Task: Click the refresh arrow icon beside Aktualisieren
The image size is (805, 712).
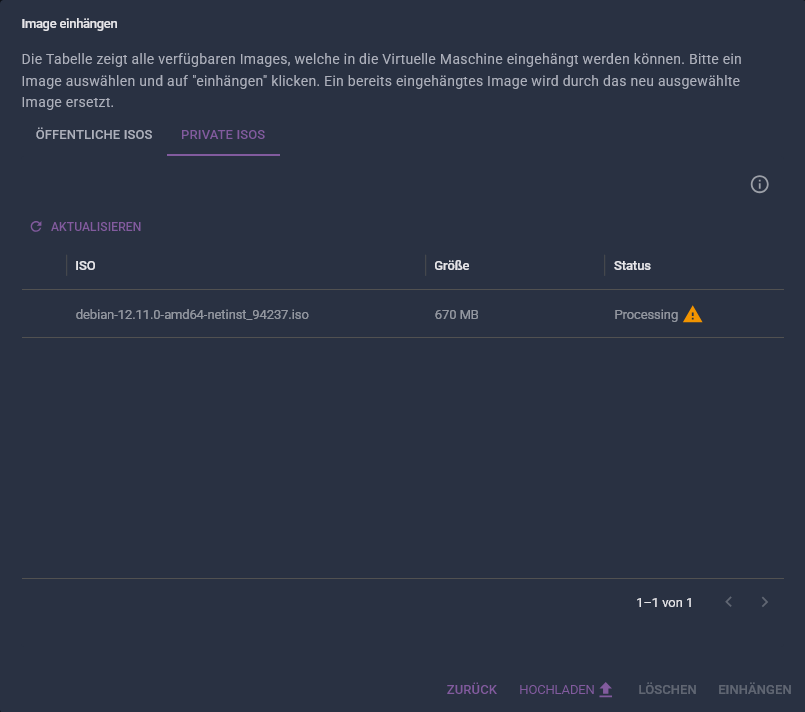Action: (x=36, y=226)
